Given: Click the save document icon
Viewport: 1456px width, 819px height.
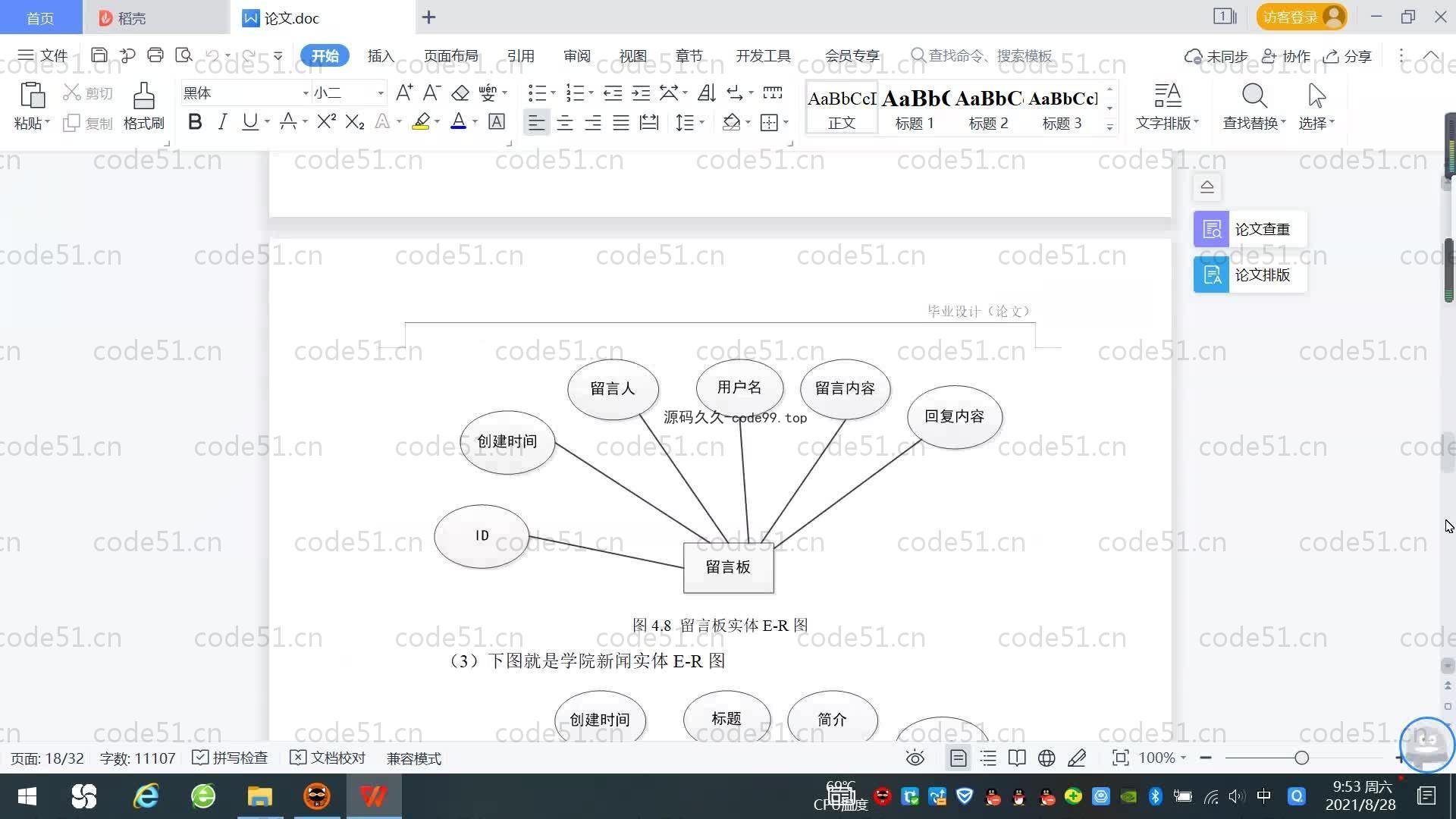Looking at the screenshot, I should pos(99,55).
